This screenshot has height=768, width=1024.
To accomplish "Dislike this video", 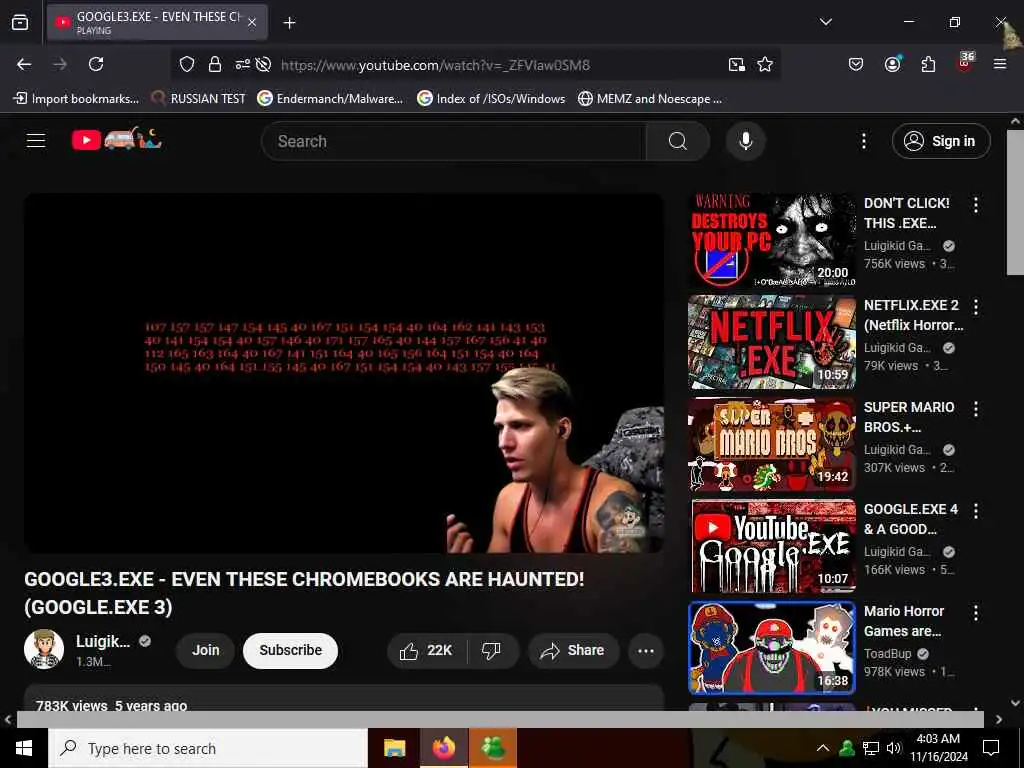I will pos(491,650).
